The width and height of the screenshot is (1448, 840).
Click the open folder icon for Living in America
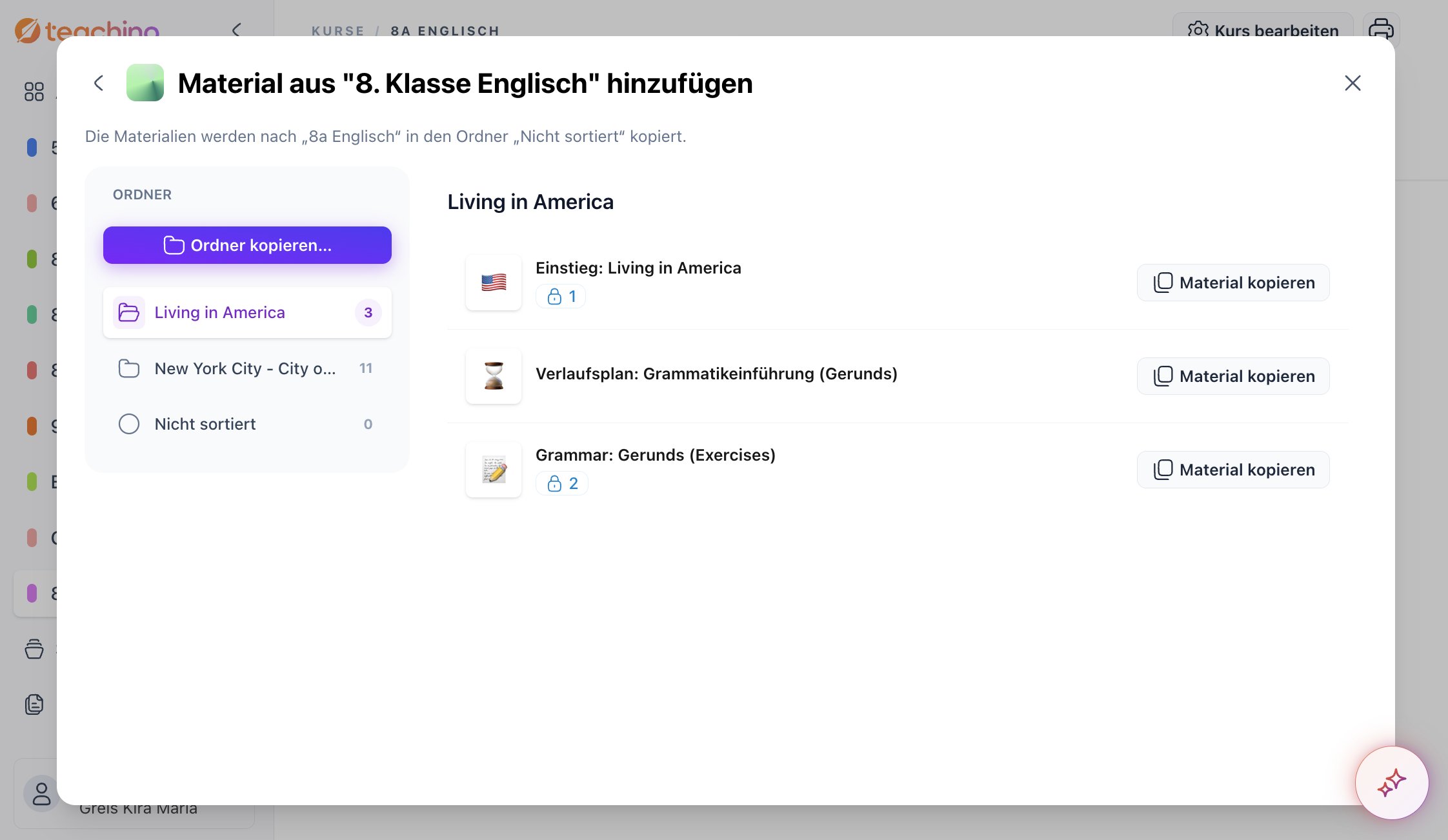[129, 313]
